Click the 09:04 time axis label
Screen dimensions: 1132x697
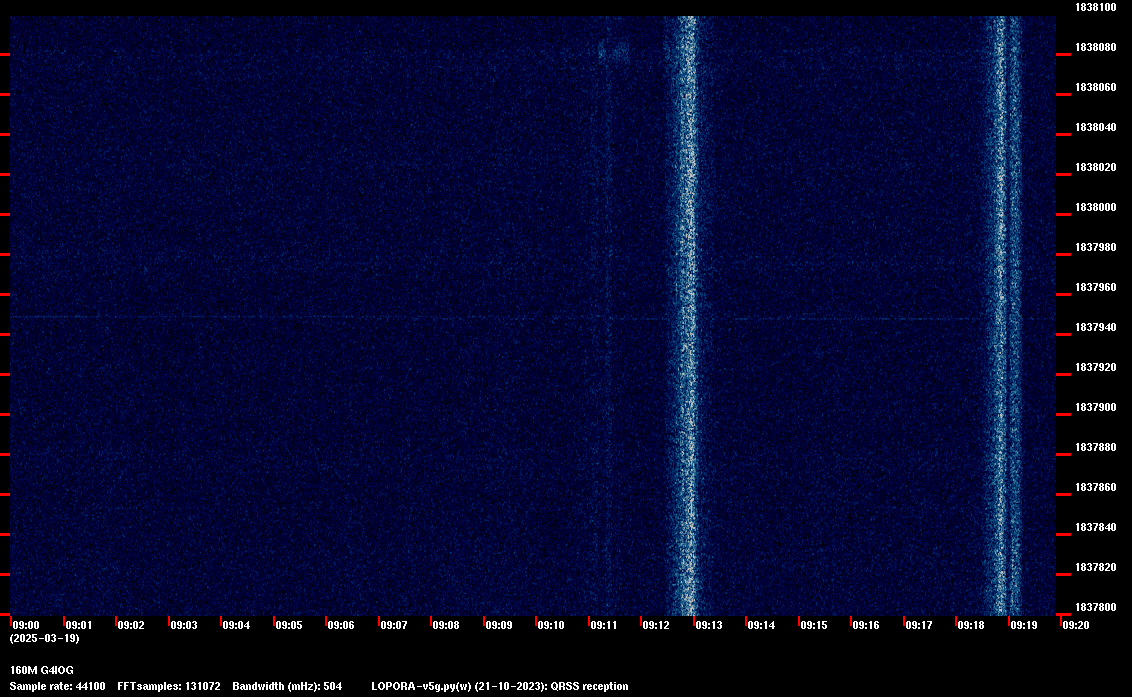(236, 625)
